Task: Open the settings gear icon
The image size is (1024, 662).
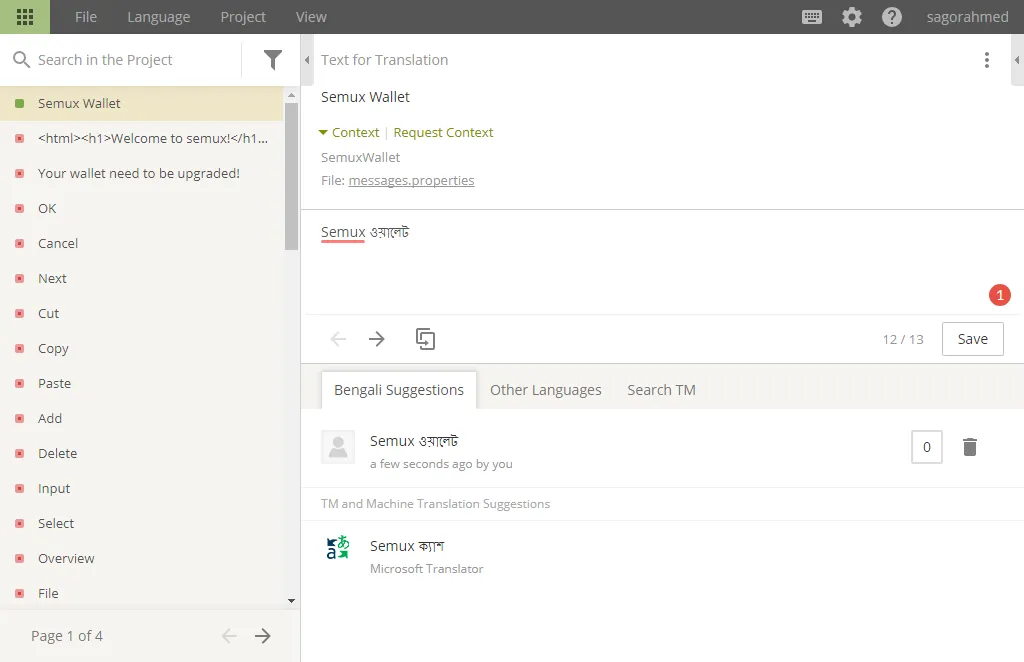Action: tap(852, 17)
